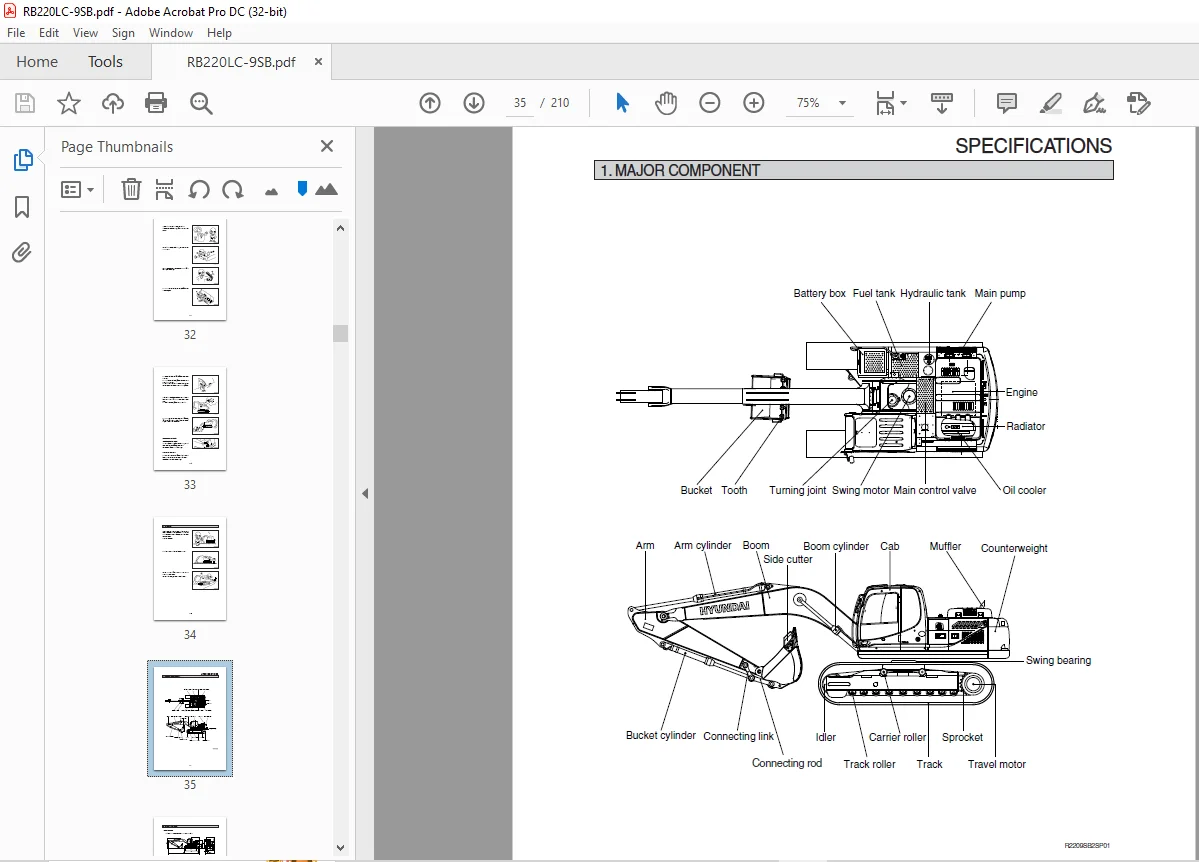Screen dimensions: 1199x862
Task: Print the document with the printer icon
Action: click(156, 103)
